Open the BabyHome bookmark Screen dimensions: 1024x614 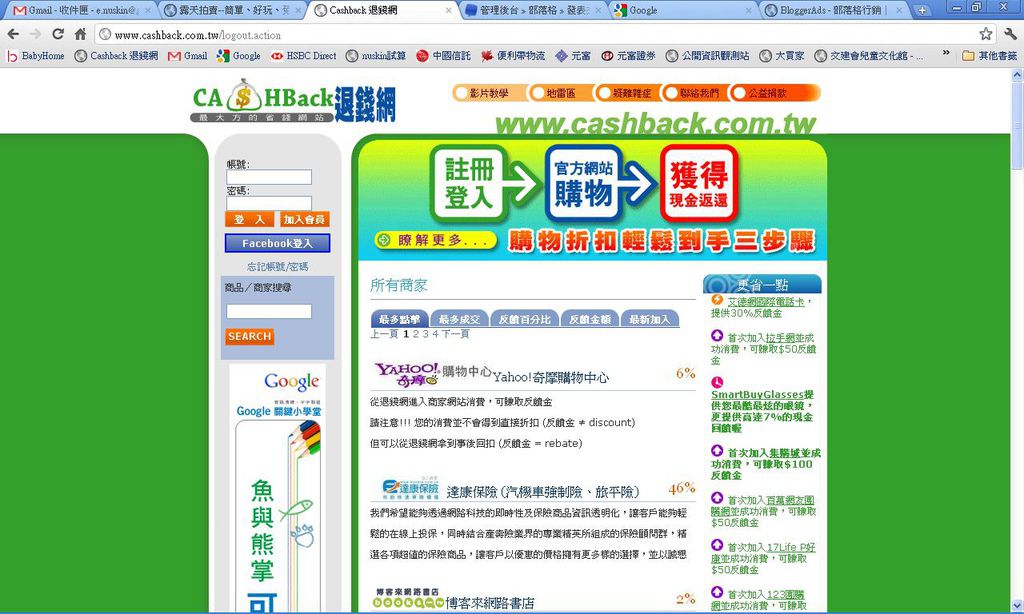pyautogui.click(x=36, y=56)
